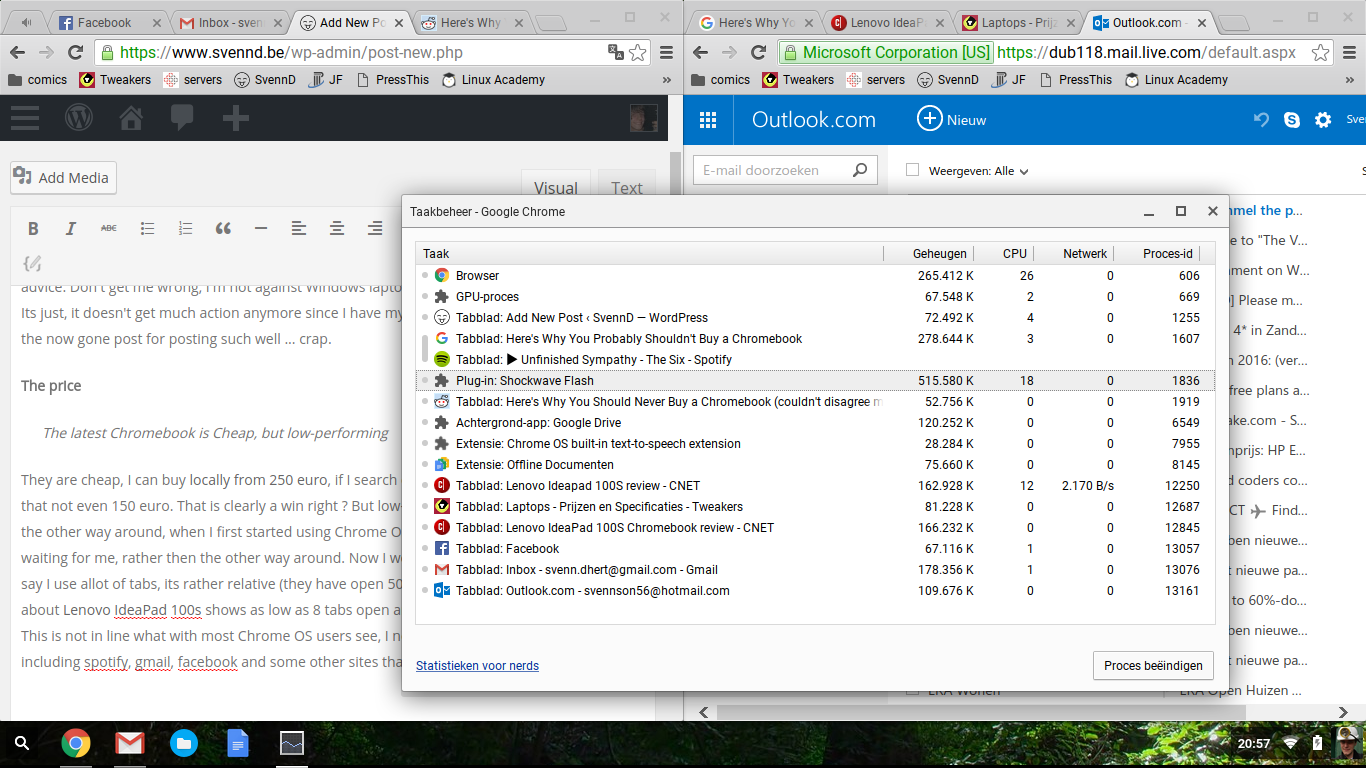
Task: Launch Chrome from the taskbar
Action: pyautogui.click(x=77, y=744)
